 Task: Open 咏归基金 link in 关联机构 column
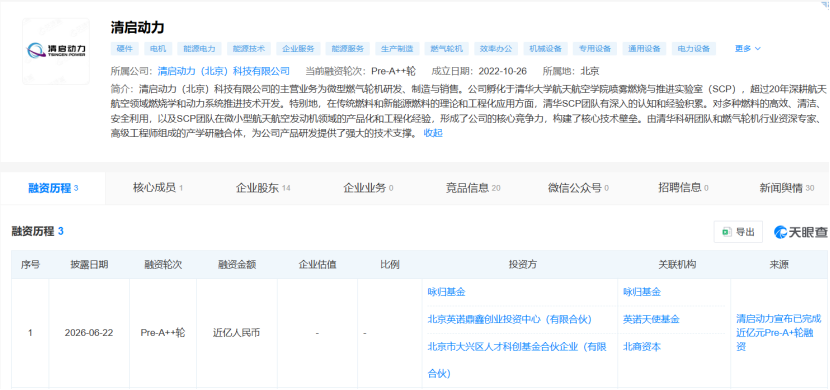(x=642, y=292)
